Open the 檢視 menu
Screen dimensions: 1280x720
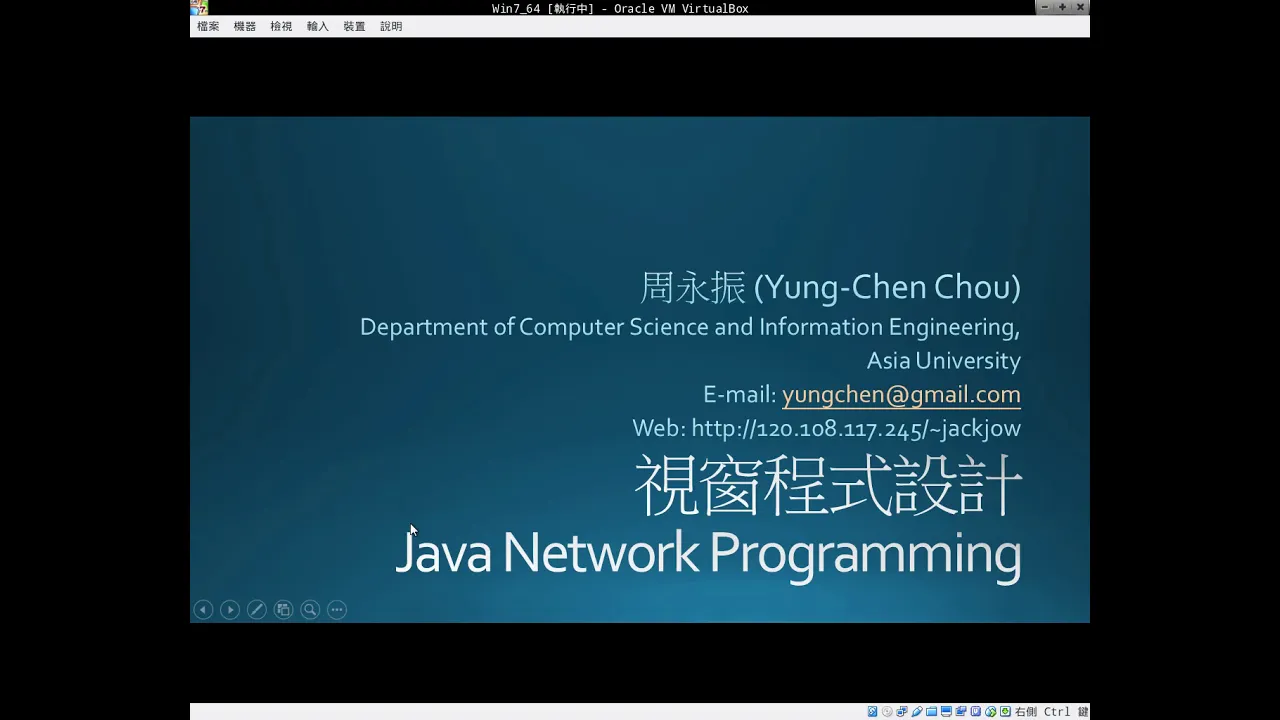coord(281,27)
